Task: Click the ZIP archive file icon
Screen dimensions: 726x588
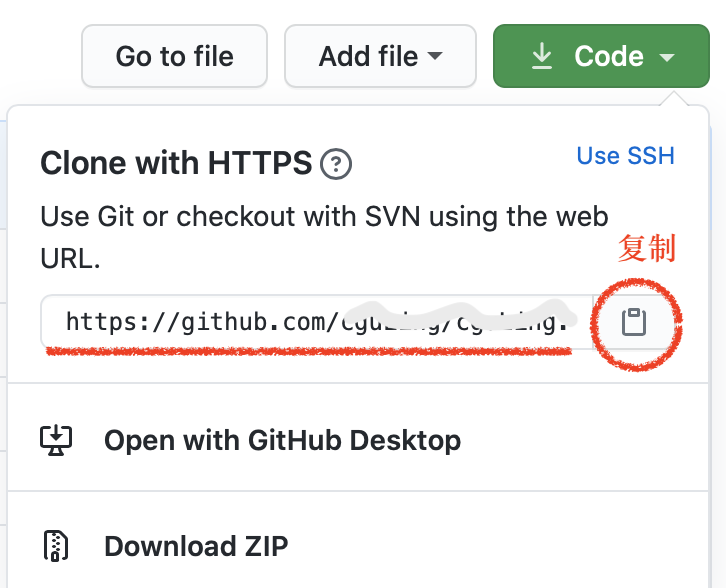Action: click(56, 546)
